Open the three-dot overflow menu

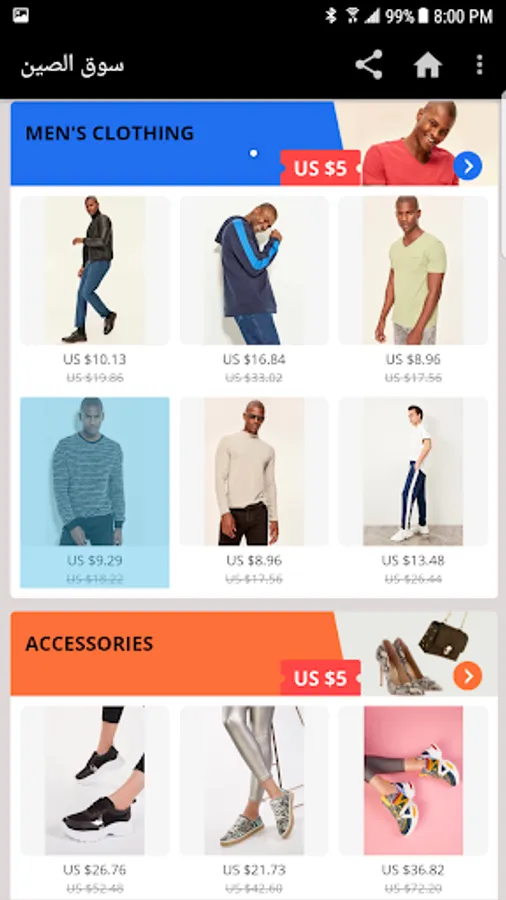tap(480, 65)
